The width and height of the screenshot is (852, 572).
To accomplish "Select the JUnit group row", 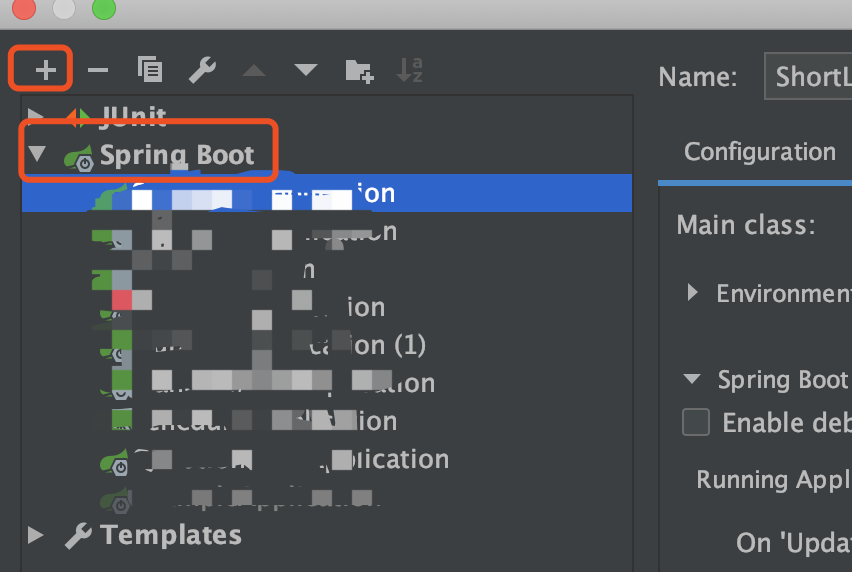I will pyautogui.click(x=327, y=116).
